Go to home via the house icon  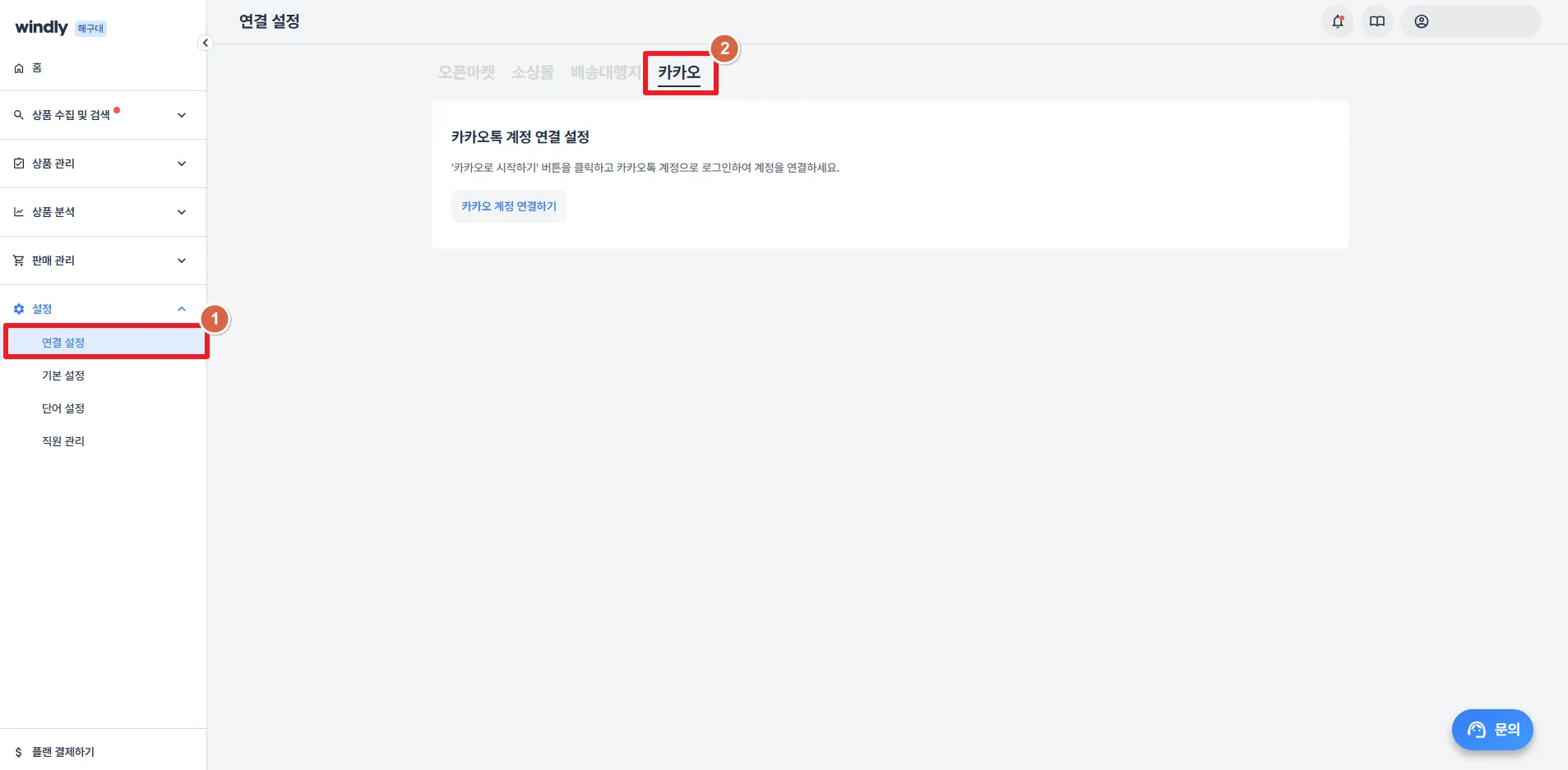tap(19, 68)
